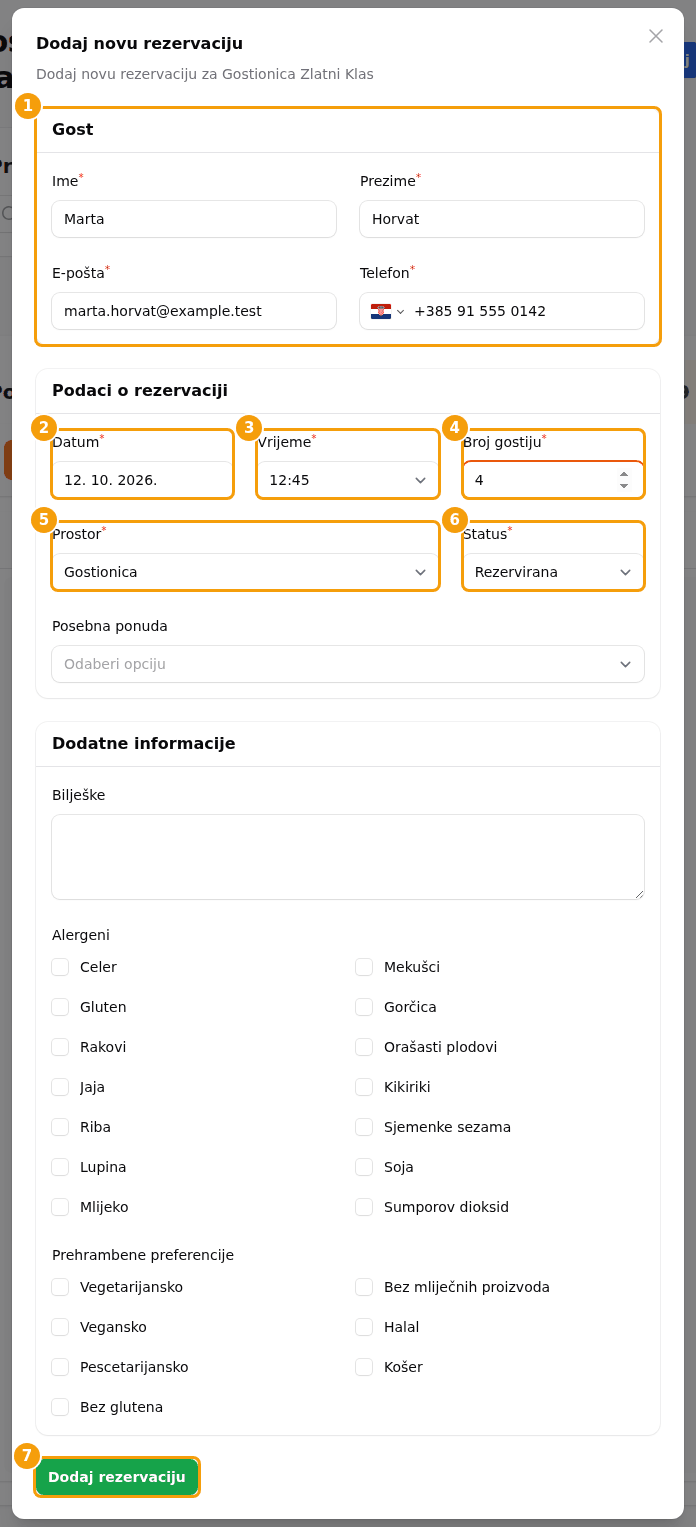Toggle the Bez glutena checkbox
This screenshot has height=1527, width=696.
click(x=60, y=1407)
